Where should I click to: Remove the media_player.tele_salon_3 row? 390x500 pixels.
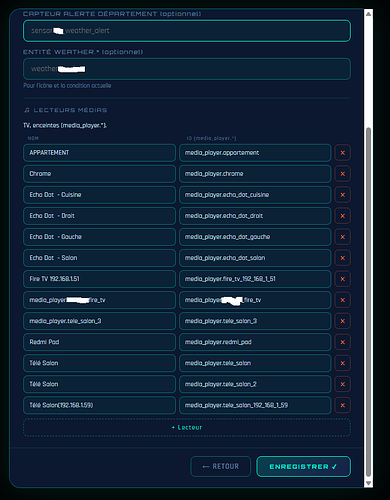342,321
